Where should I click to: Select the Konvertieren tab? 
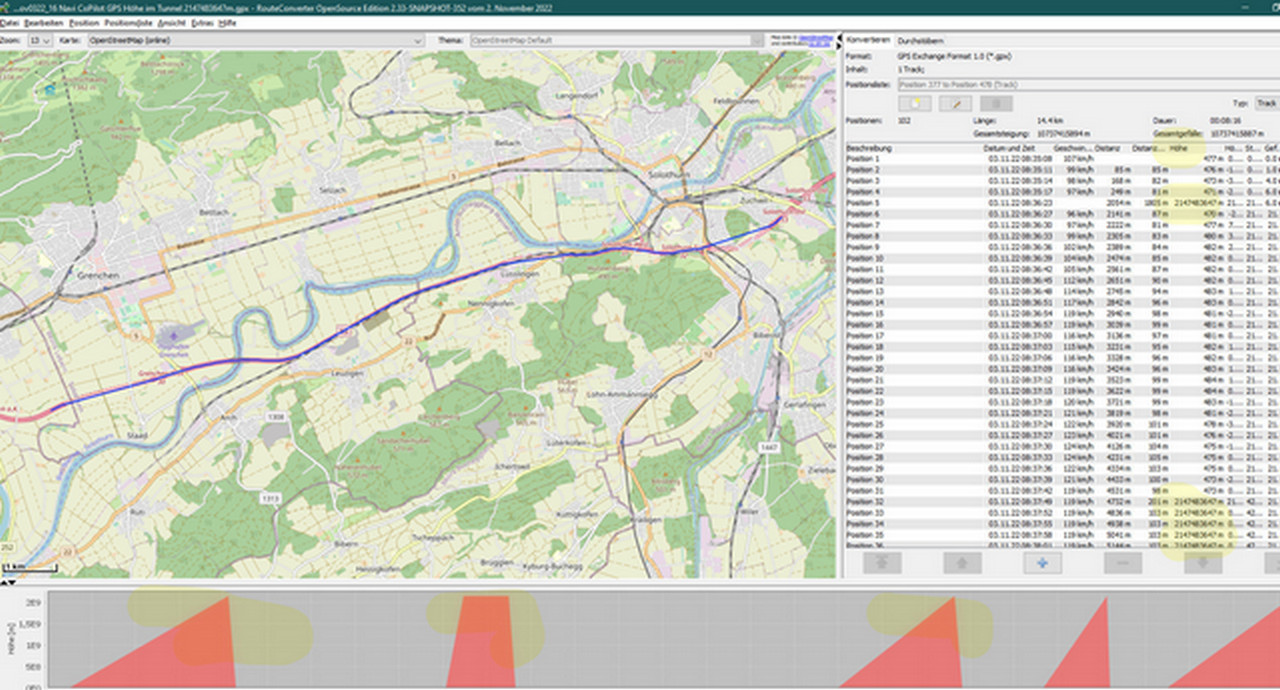868,41
